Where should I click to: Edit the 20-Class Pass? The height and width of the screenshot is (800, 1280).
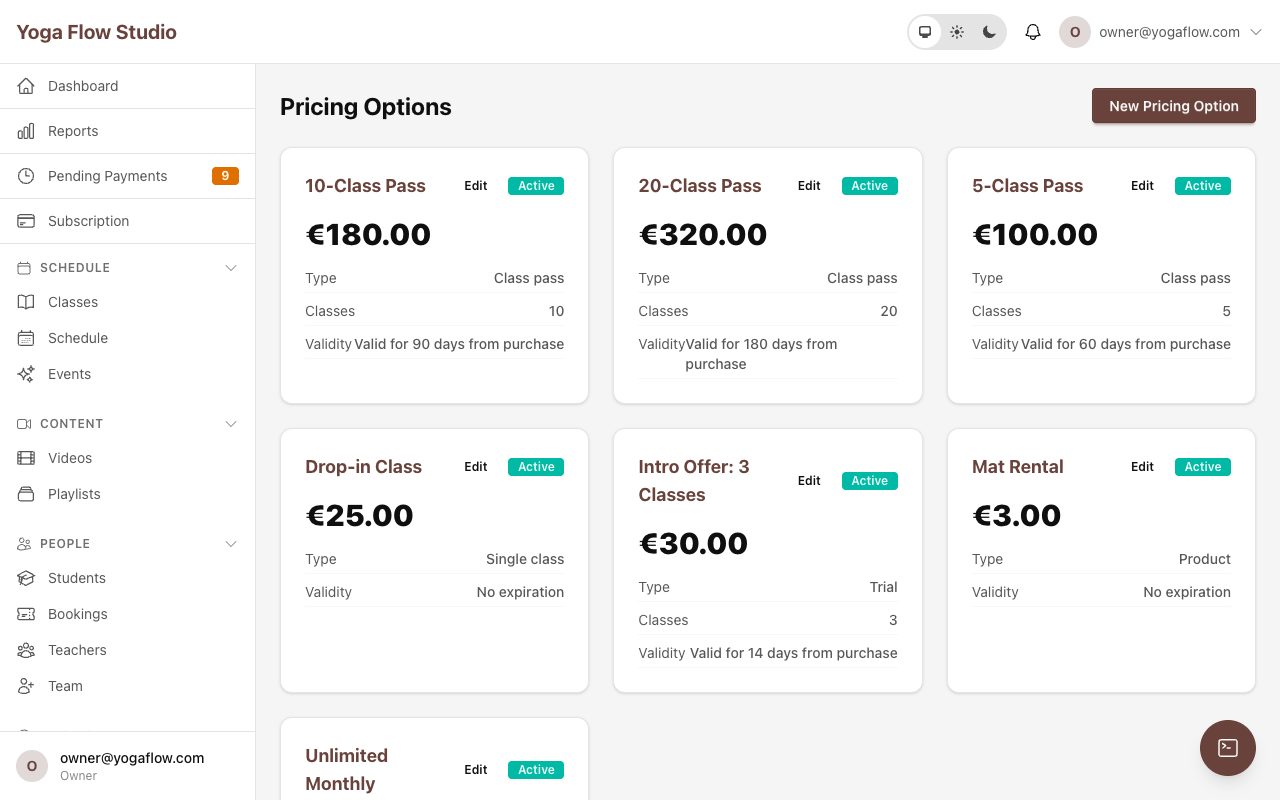click(809, 186)
